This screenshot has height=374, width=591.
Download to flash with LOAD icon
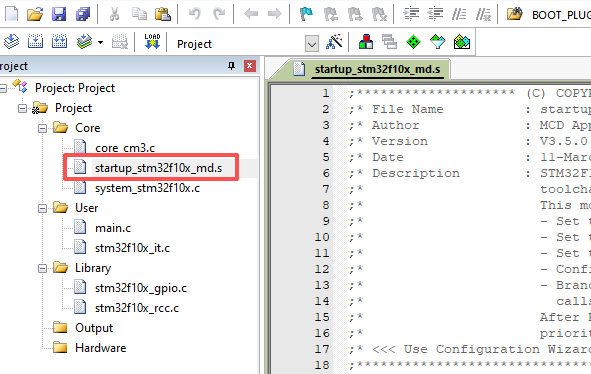[152, 41]
